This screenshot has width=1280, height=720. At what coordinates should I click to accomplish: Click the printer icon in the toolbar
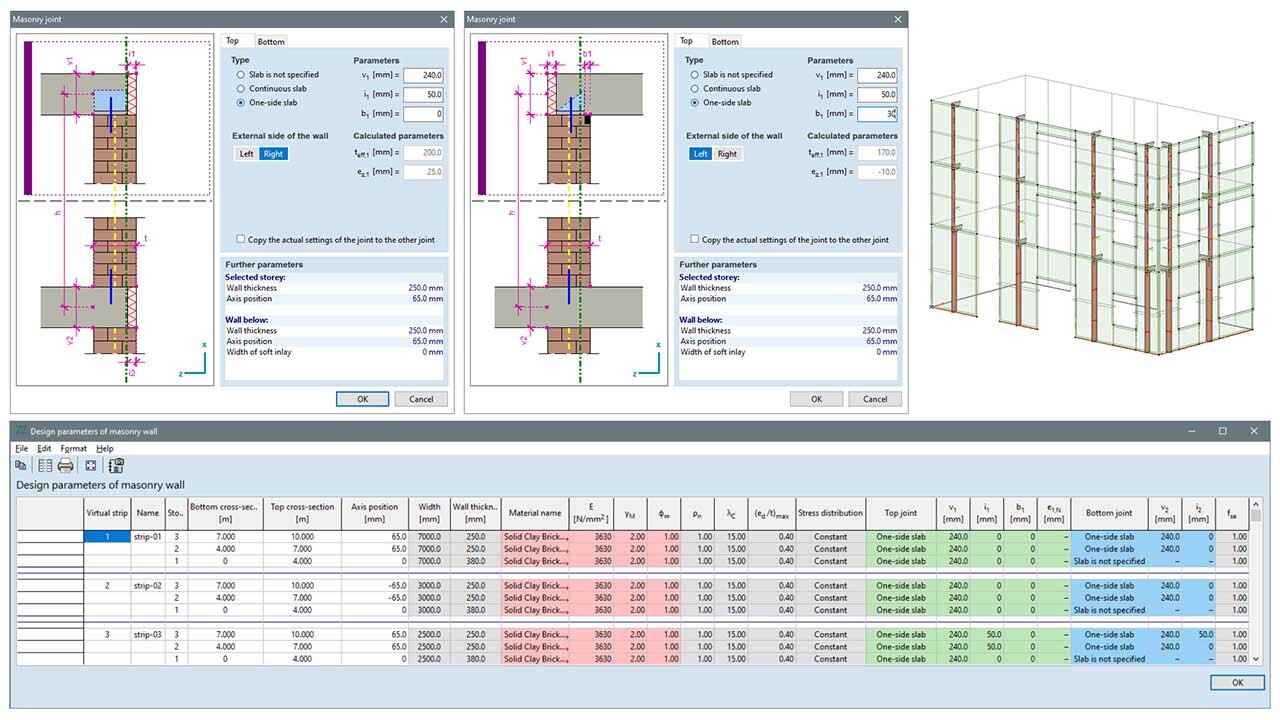pos(66,465)
